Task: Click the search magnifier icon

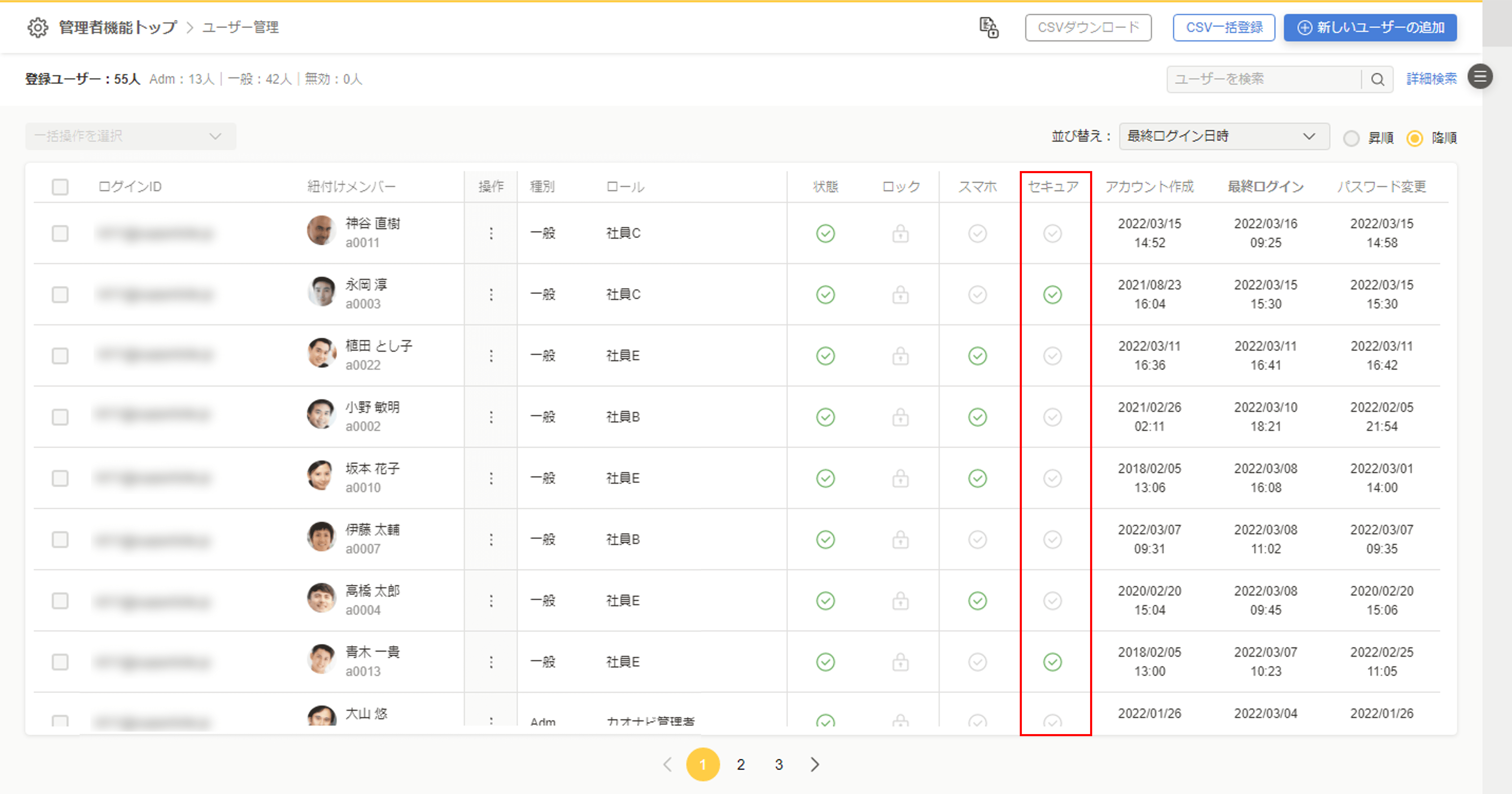Action: [x=1377, y=79]
